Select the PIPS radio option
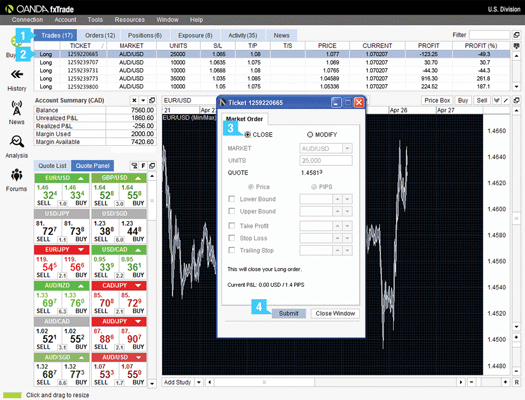The height and width of the screenshot is (400, 525). point(314,187)
